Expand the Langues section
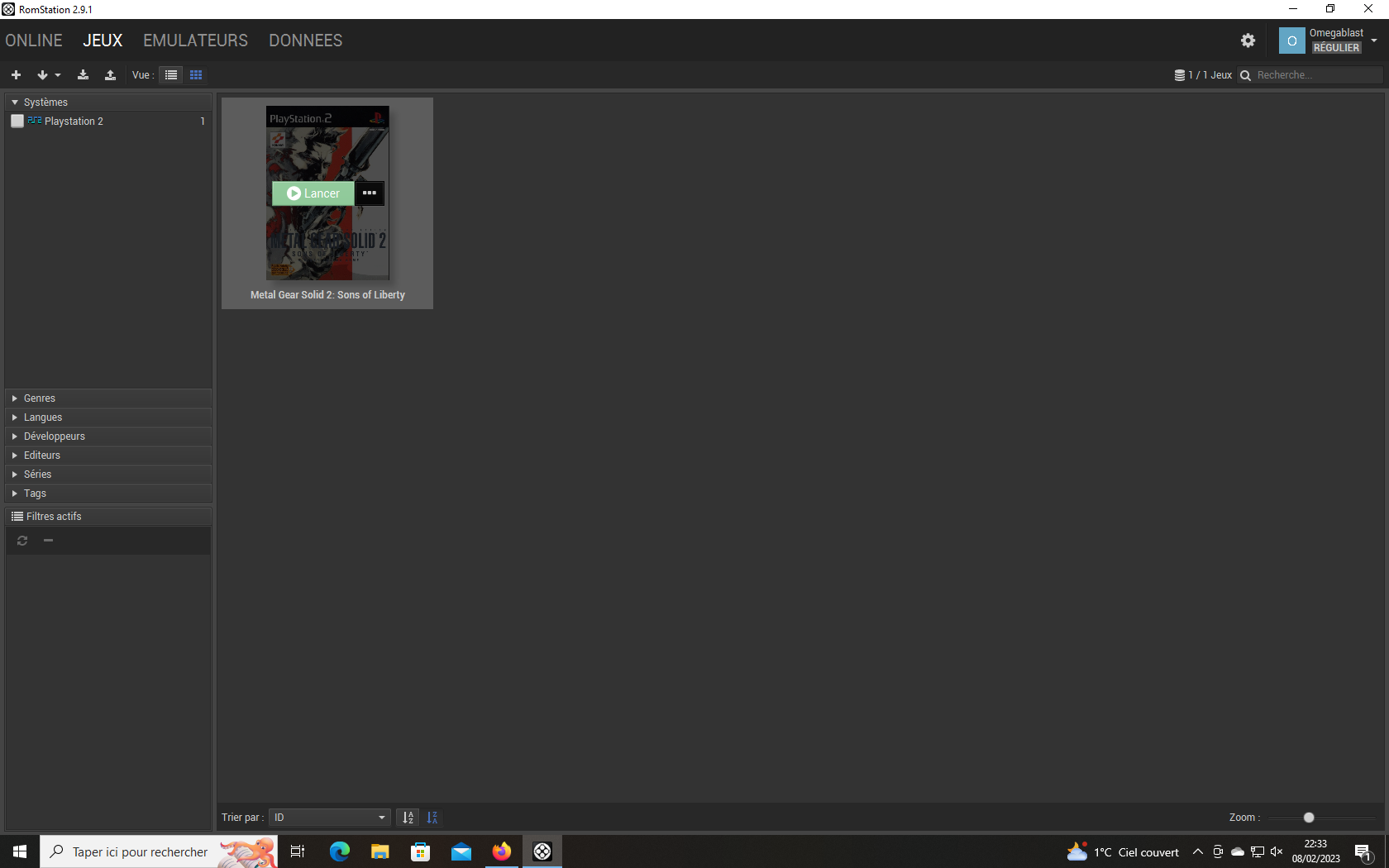Screen dimensions: 1389x868 pyautogui.click(x=108, y=417)
